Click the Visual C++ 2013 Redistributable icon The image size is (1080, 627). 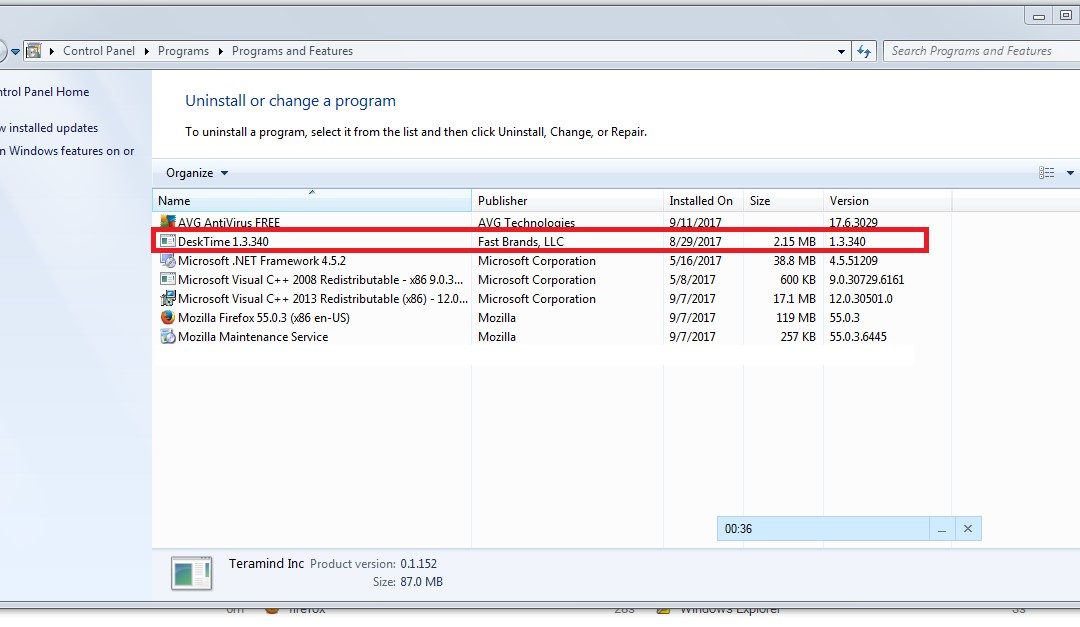pos(167,298)
